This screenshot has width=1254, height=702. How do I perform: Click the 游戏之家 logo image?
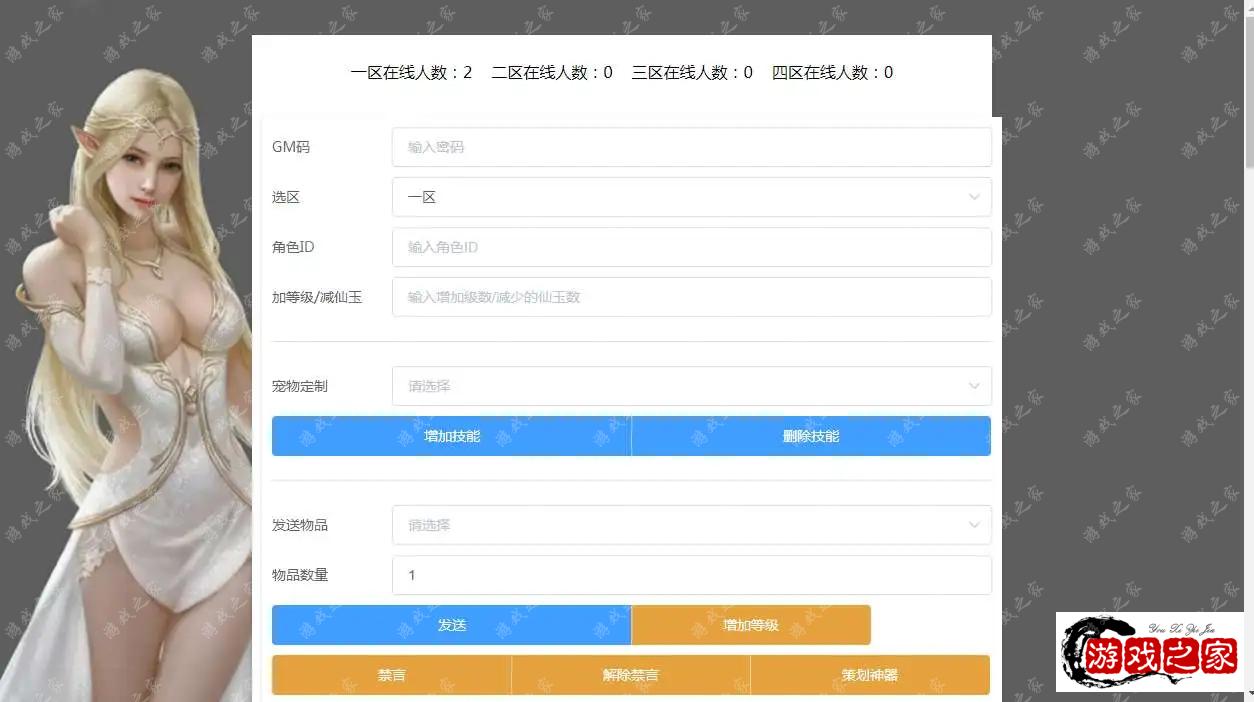1150,652
